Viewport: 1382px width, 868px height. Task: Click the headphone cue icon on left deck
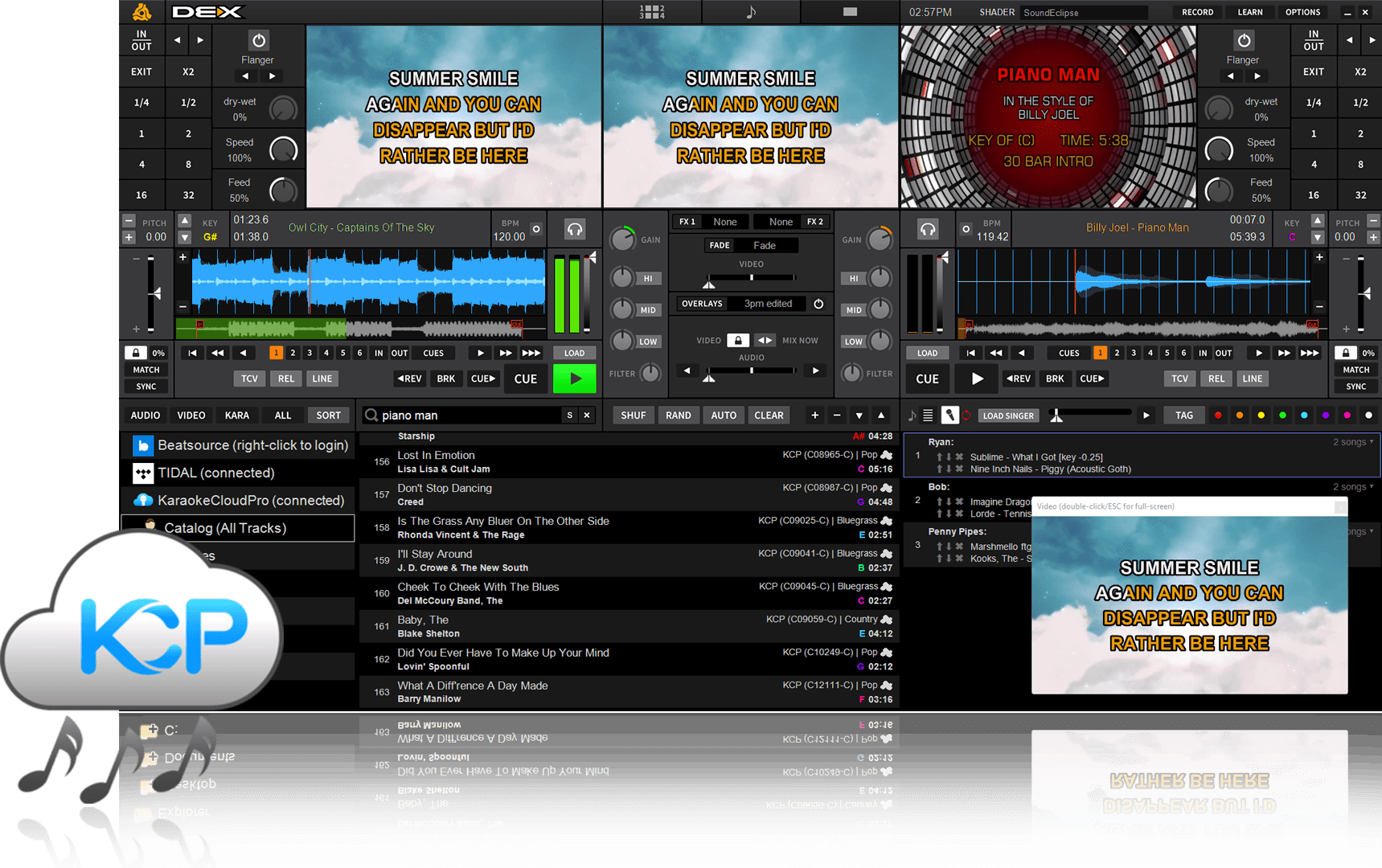pyautogui.click(x=574, y=229)
